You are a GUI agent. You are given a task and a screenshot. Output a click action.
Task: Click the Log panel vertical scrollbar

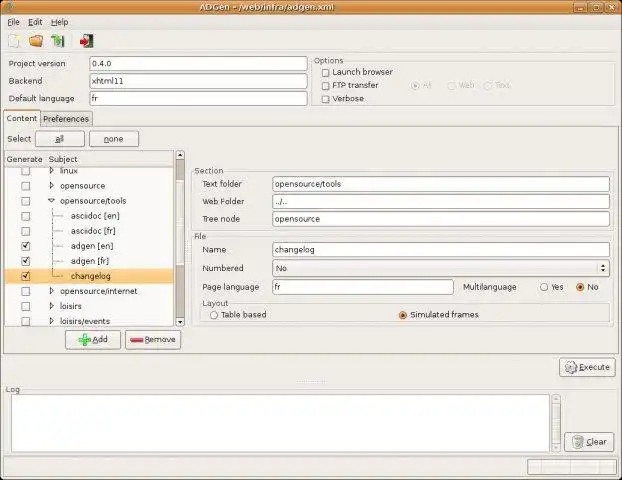pyautogui.click(x=556, y=423)
